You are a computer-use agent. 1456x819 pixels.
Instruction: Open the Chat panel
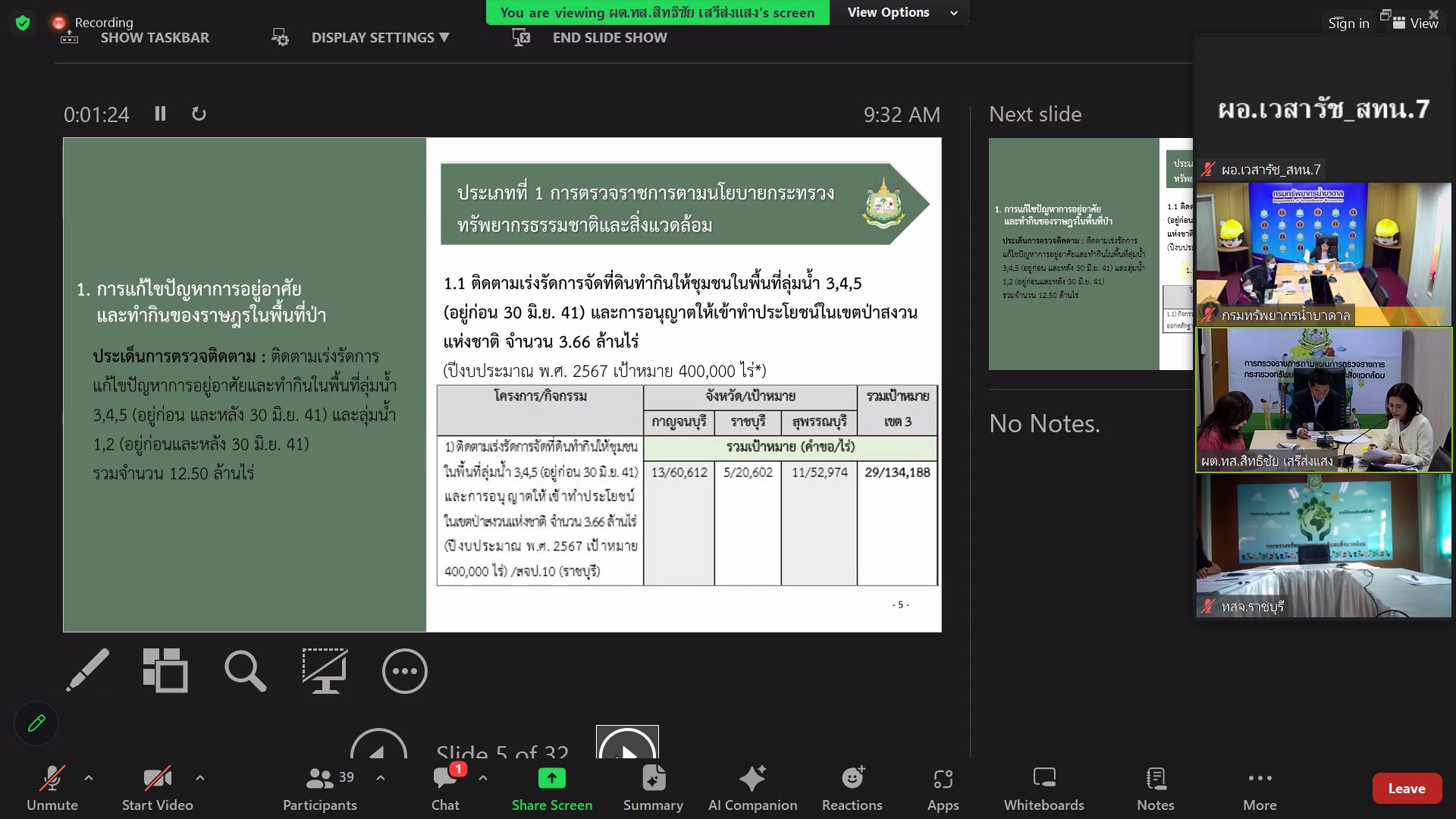click(446, 789)
